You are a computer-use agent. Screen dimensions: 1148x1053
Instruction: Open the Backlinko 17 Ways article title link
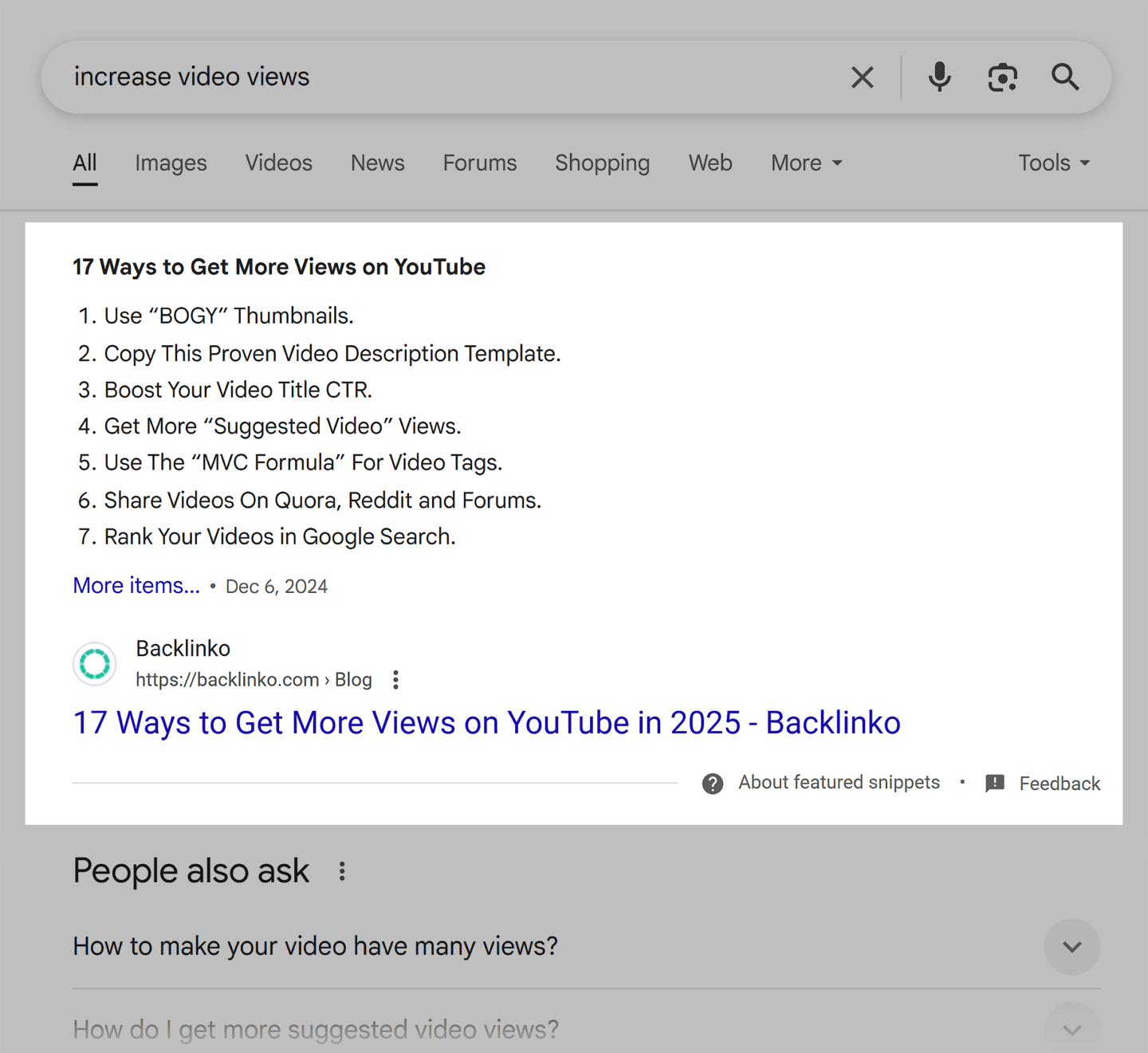coord(486,723)
